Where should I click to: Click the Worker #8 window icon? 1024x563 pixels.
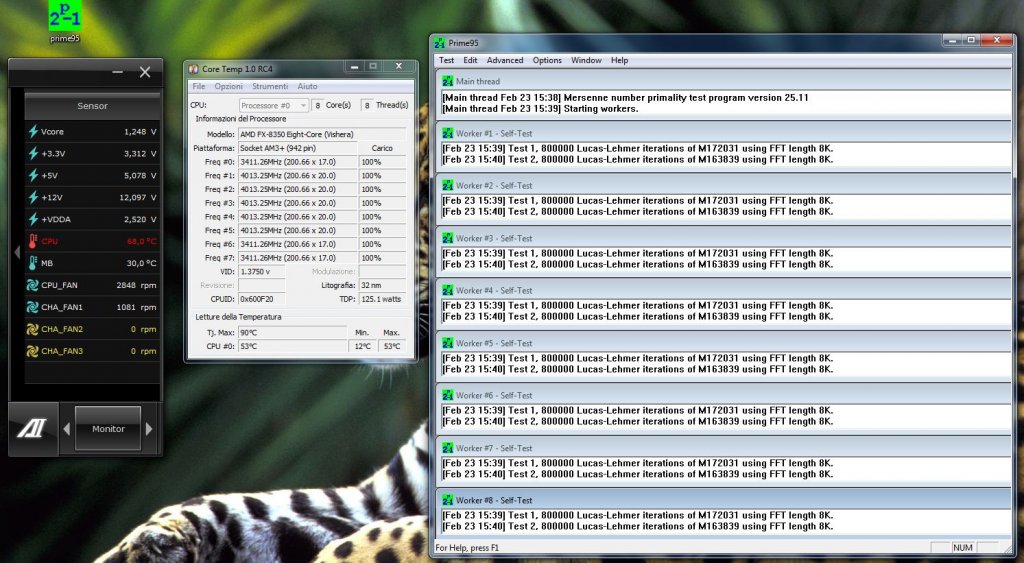447,500
